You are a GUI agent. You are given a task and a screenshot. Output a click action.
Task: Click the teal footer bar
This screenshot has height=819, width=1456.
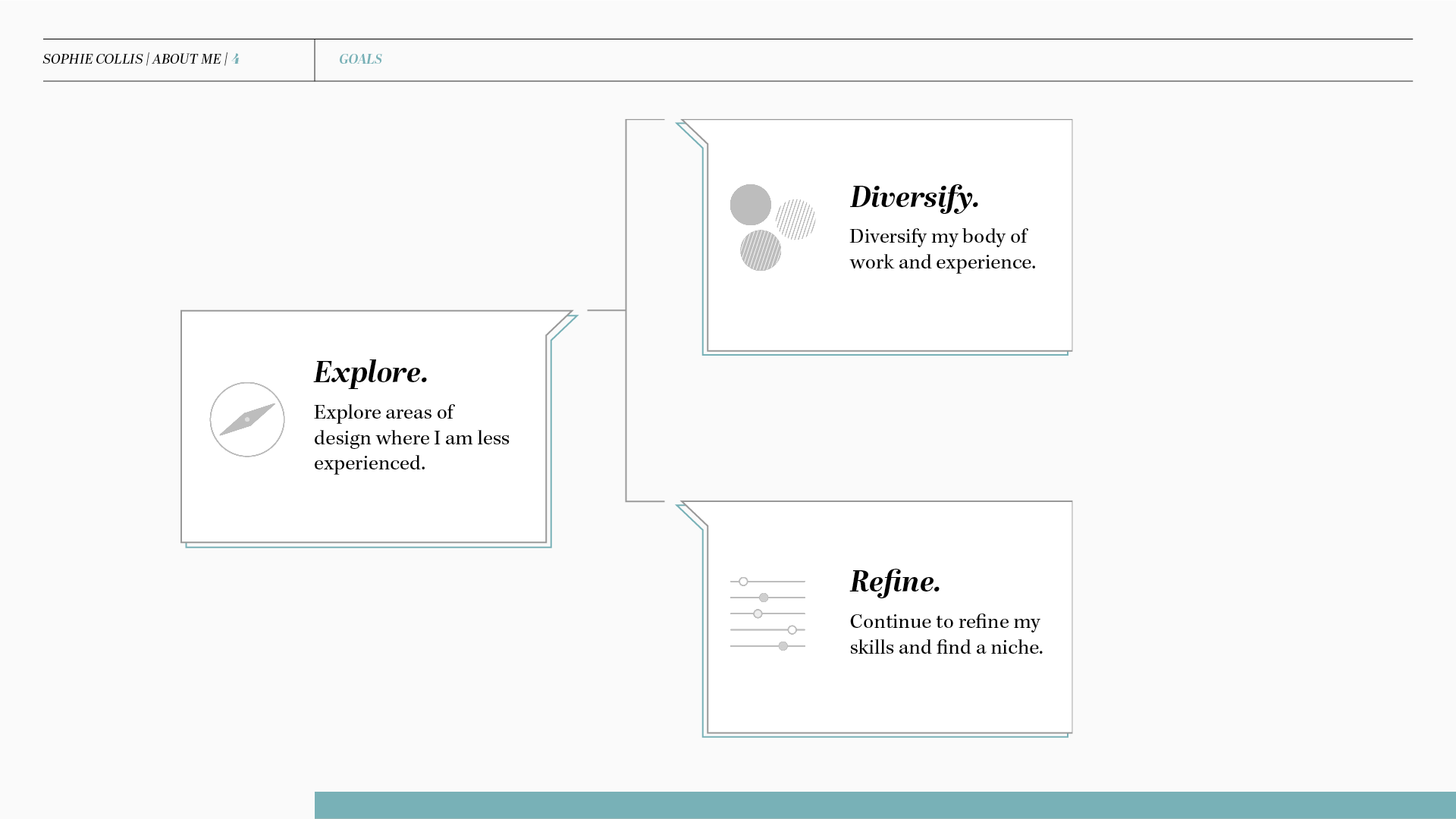(884, 805)
